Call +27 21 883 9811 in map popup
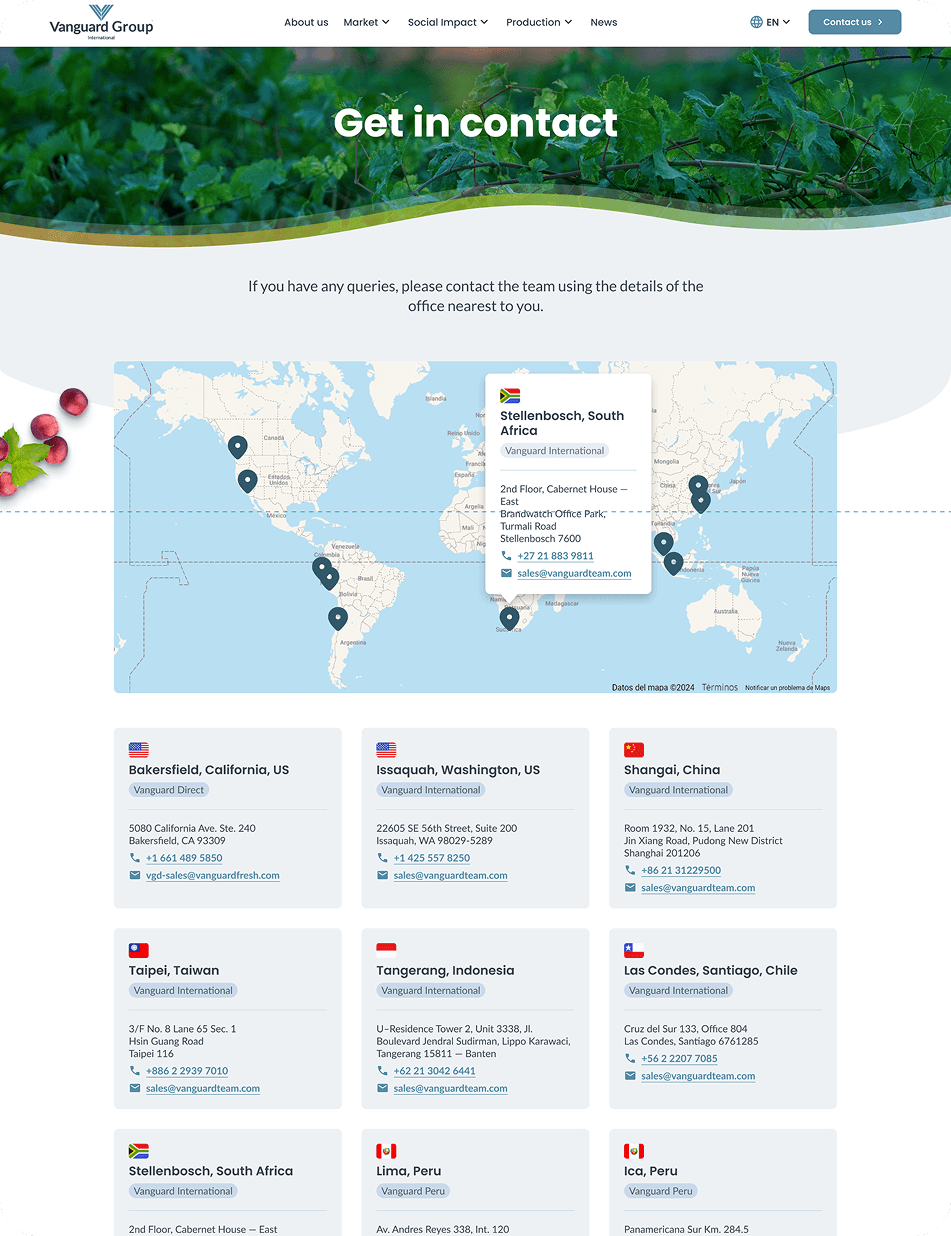This screenshot has height=1236, width=951. (555, 556)
